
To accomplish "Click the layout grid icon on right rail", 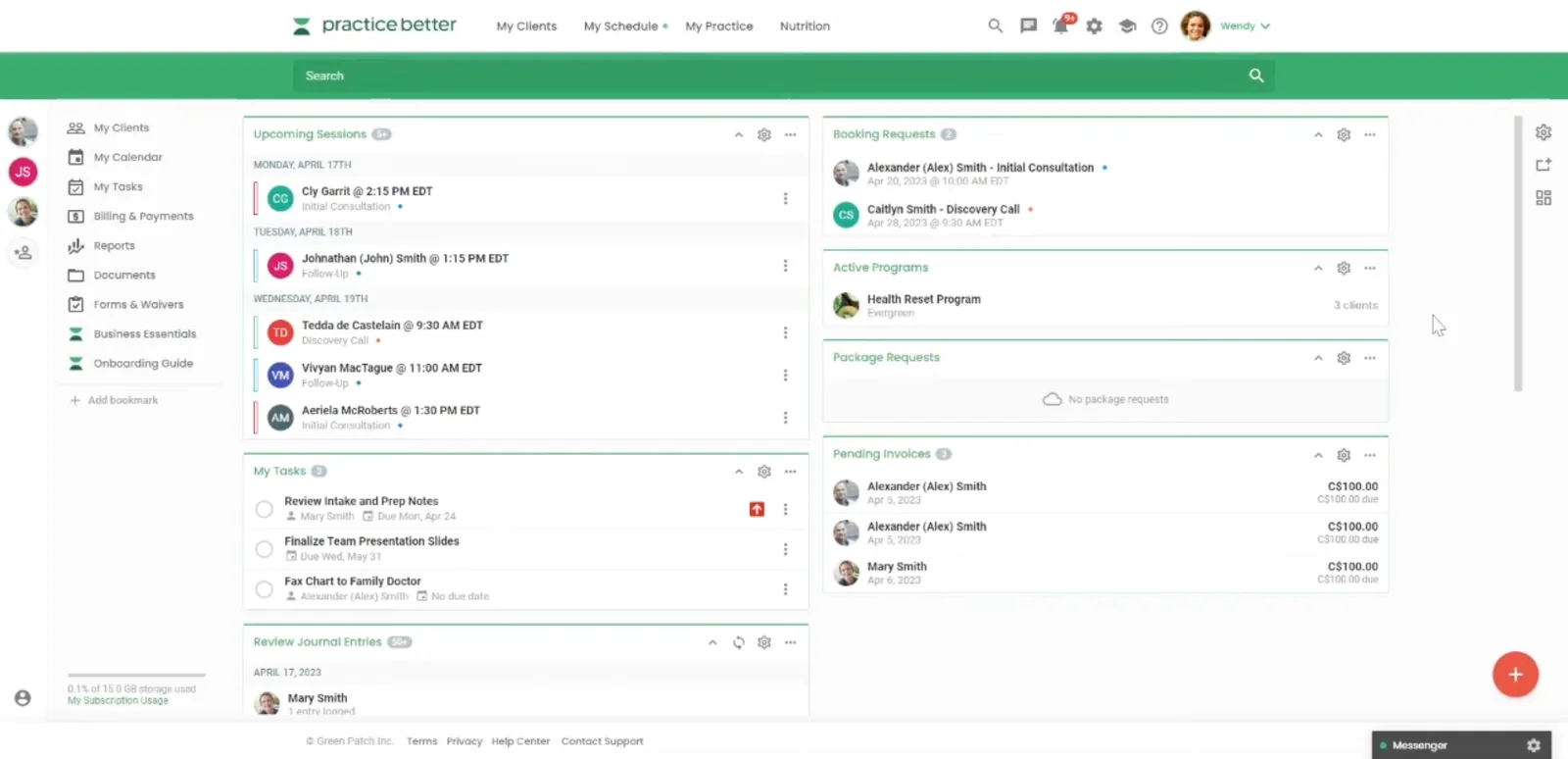I will pyautogui.click(x=1543, y=198).
